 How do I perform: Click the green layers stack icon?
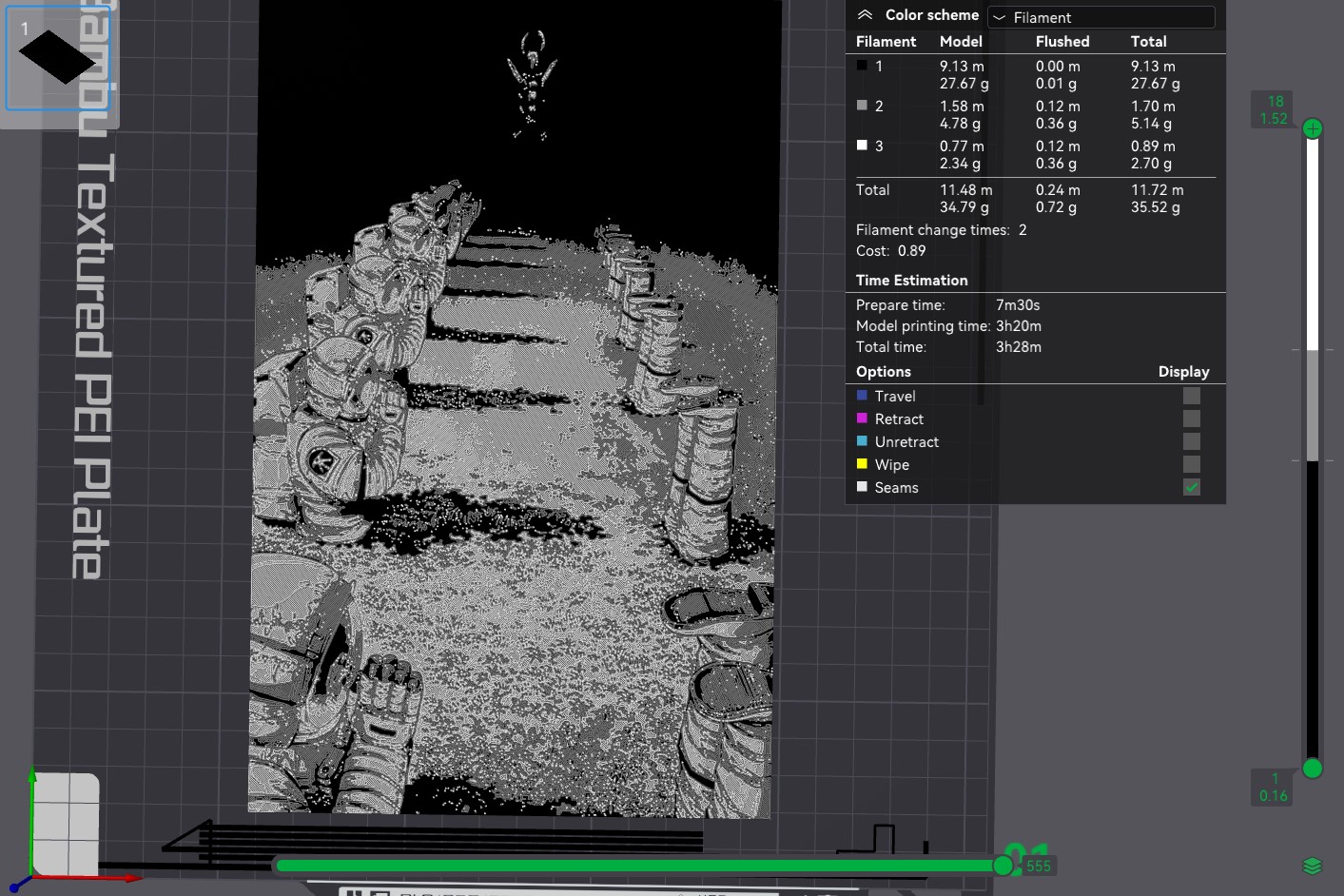point(1313,866)
